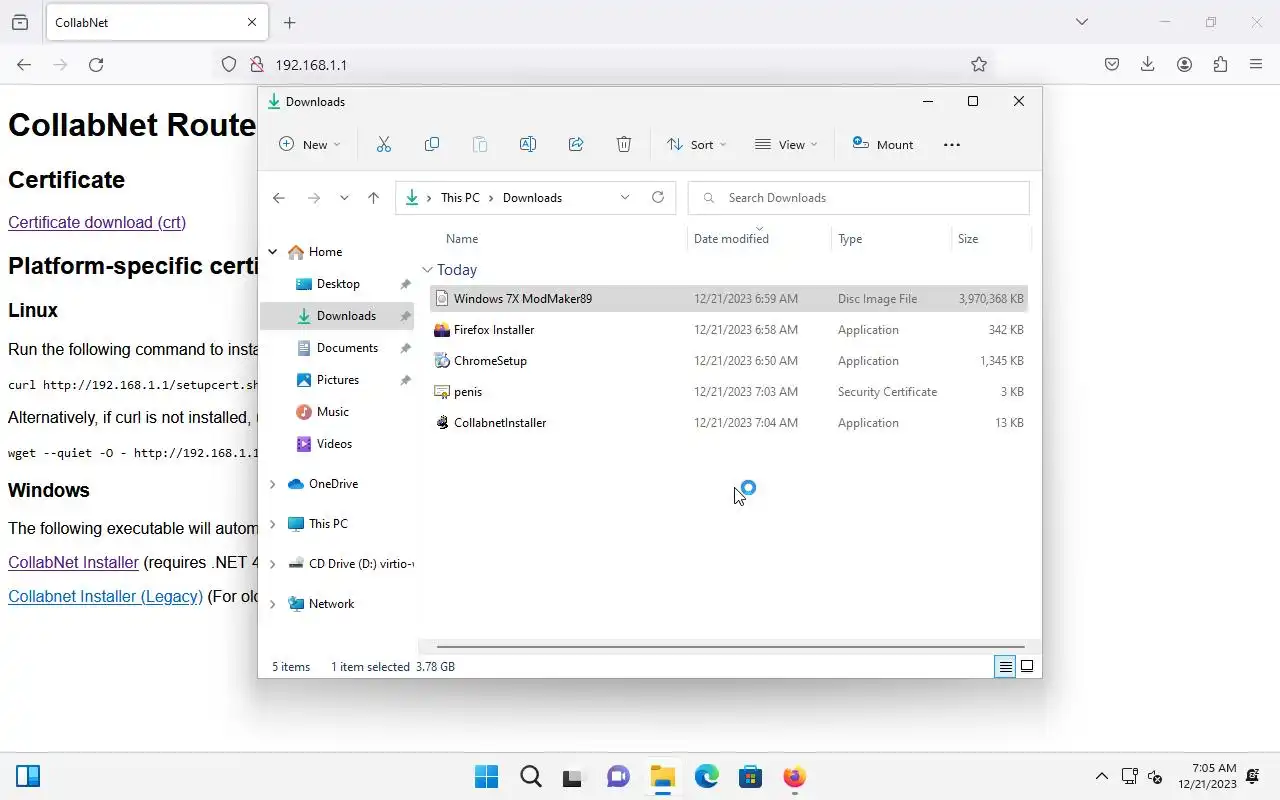
Task: Open Firefox extensions puzzle icon
Action: click(x=1220, y=64)
